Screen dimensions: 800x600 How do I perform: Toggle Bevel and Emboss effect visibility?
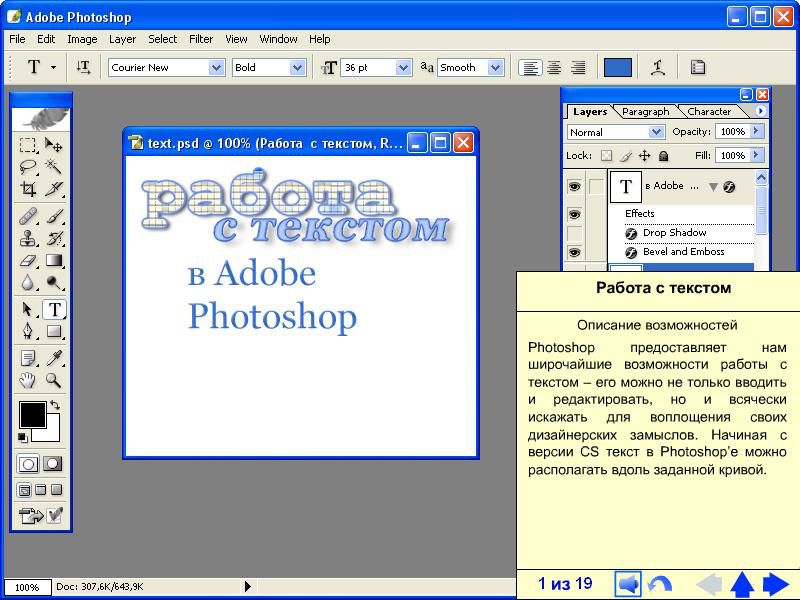tap(574, 252)
